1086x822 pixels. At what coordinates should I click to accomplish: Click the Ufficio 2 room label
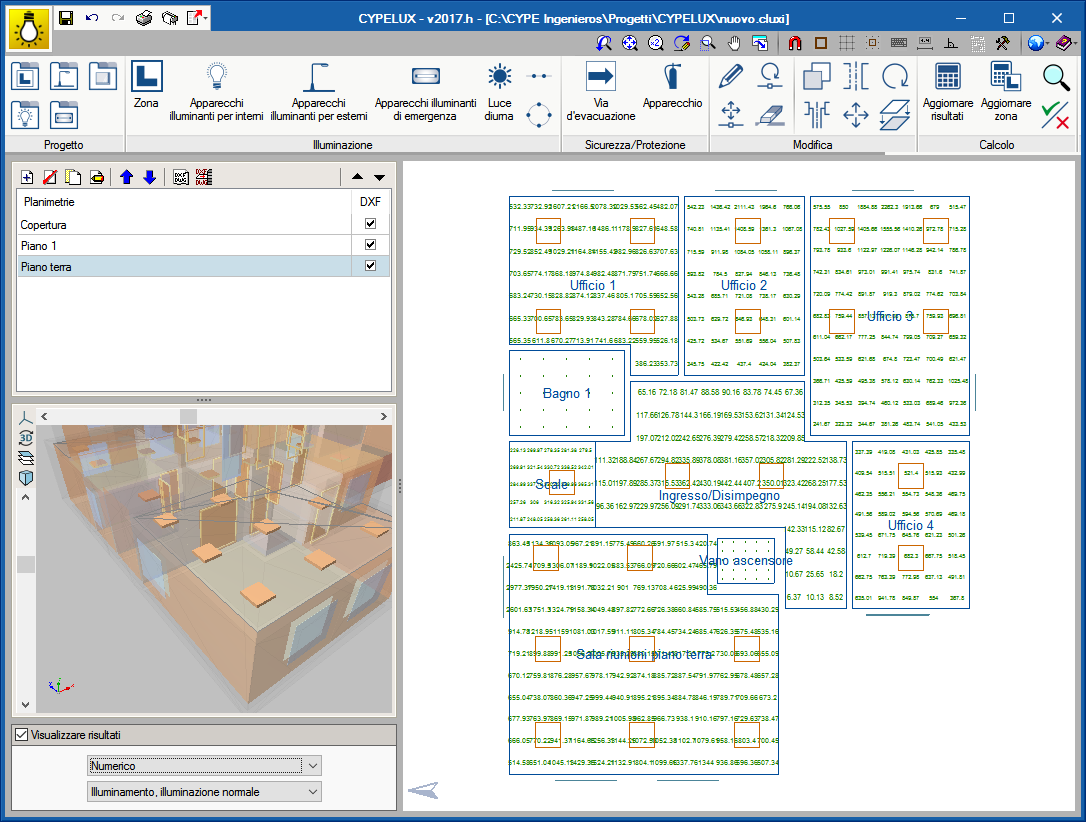pos(744,285)
